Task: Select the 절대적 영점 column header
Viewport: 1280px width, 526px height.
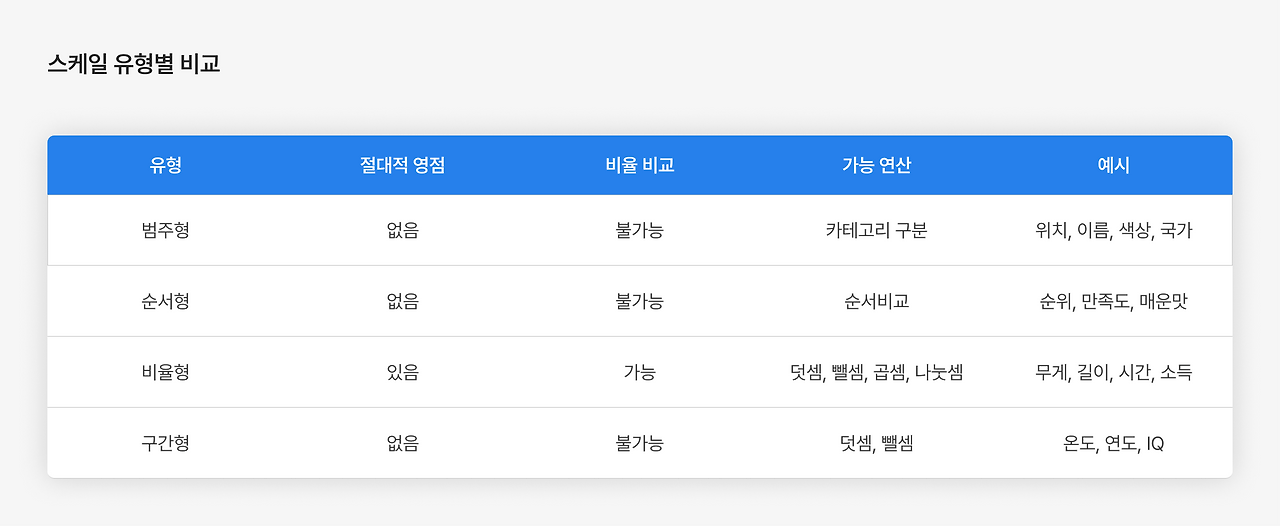Action: click(x=402, y=165)
